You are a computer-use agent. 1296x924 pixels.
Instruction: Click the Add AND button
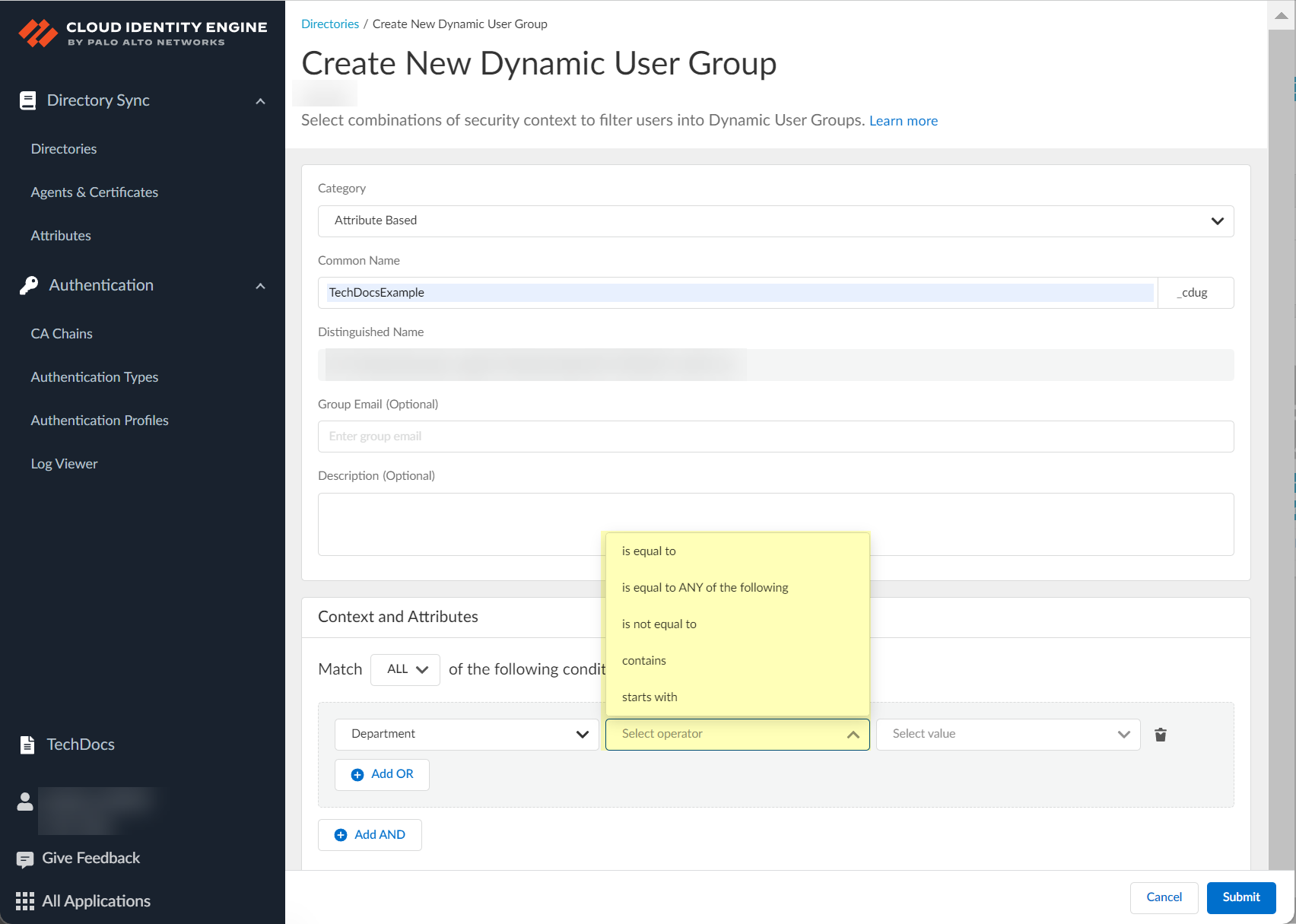(370, 834)
